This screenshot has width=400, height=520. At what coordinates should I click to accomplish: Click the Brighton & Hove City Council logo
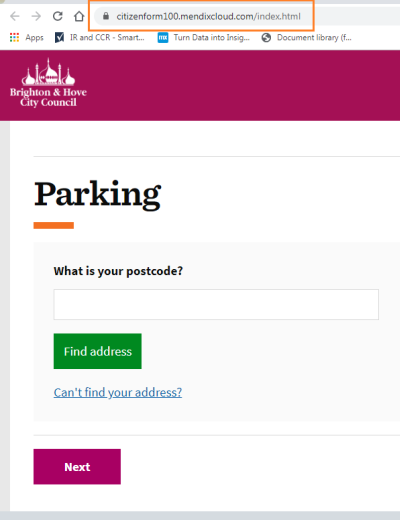(48, 83)
